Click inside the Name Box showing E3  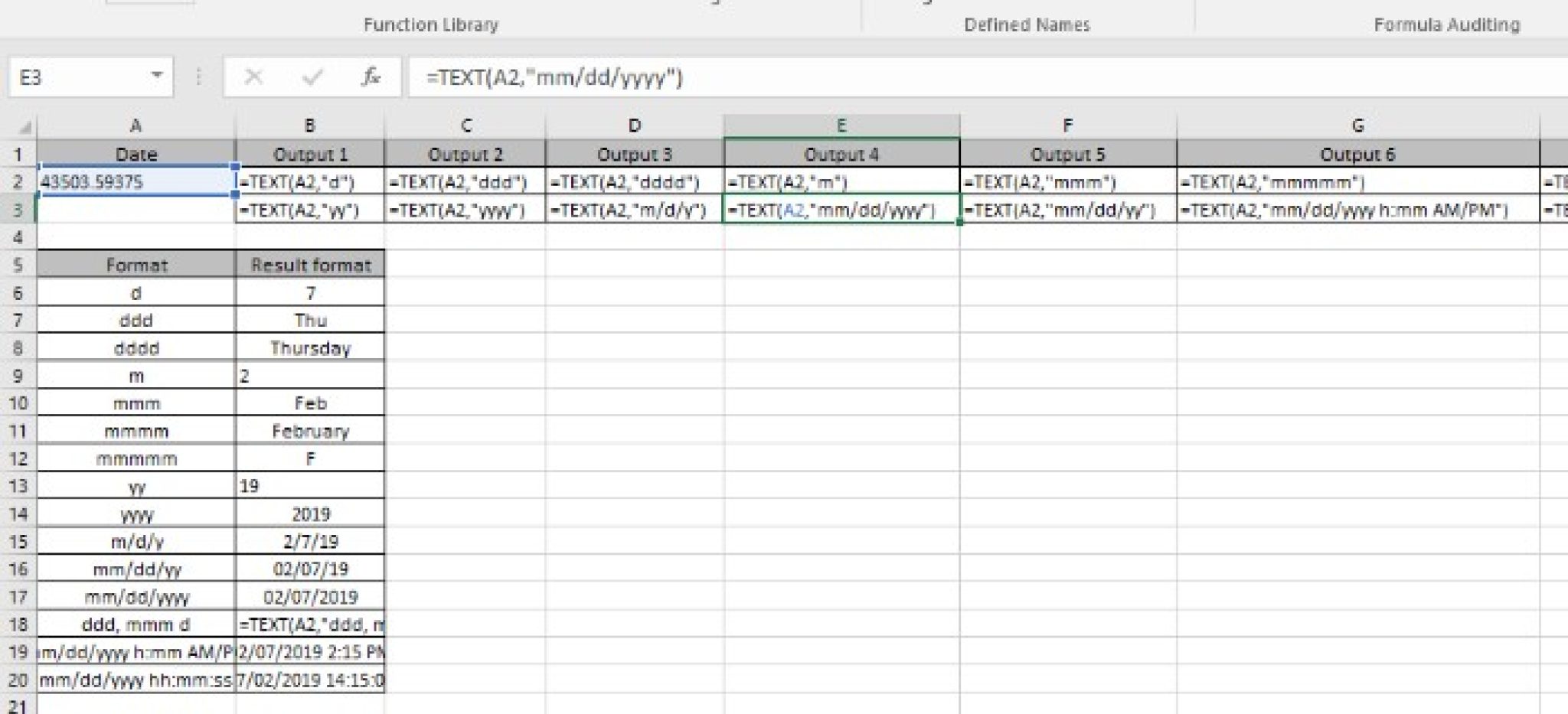(77, 77)
